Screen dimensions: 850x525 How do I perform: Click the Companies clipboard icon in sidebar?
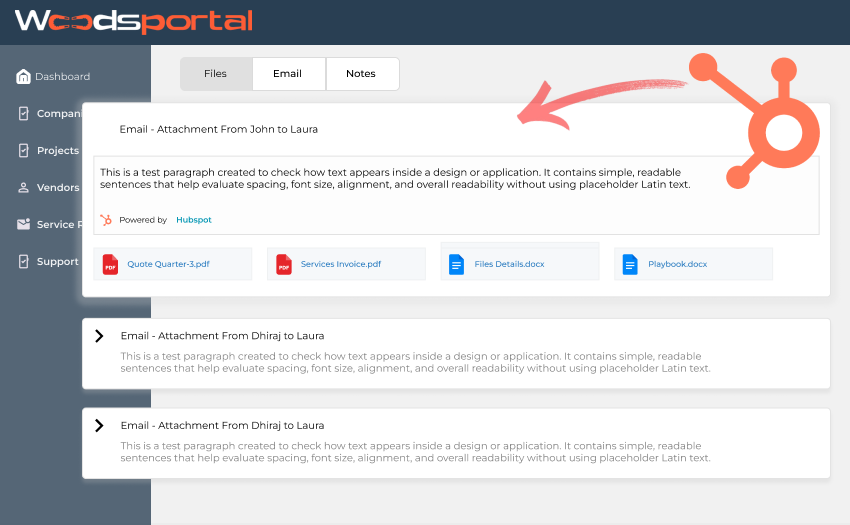pos(23,113)
